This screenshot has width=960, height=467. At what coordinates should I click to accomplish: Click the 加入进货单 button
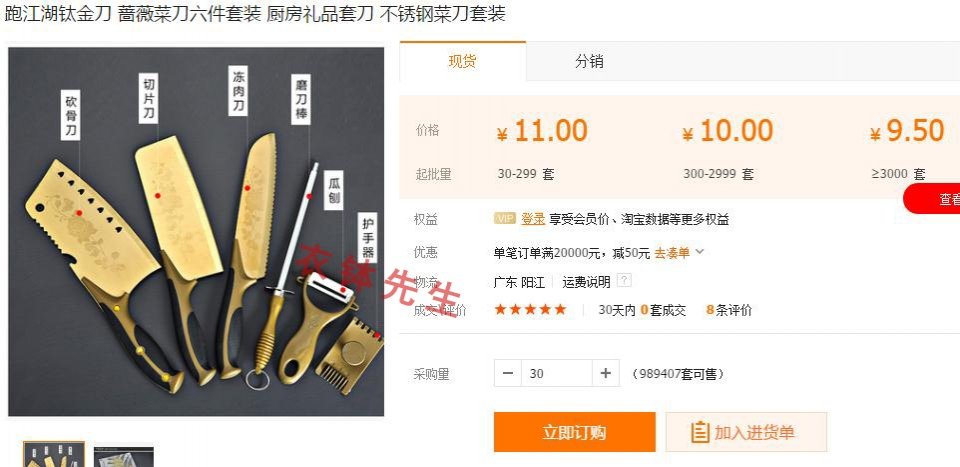746,432
